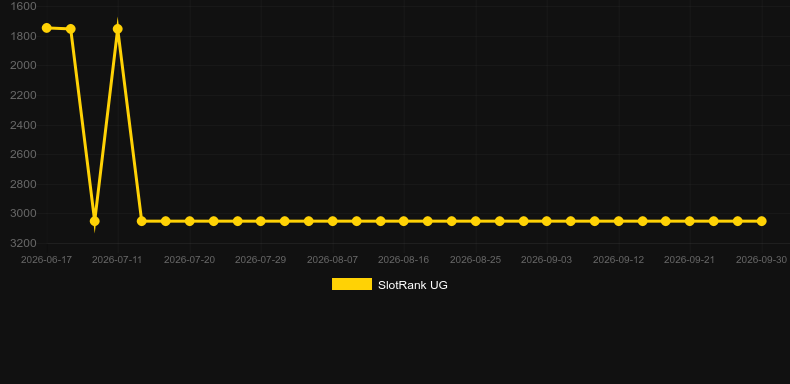Select the data point above 2026-09-03

(x=547, y=221)
